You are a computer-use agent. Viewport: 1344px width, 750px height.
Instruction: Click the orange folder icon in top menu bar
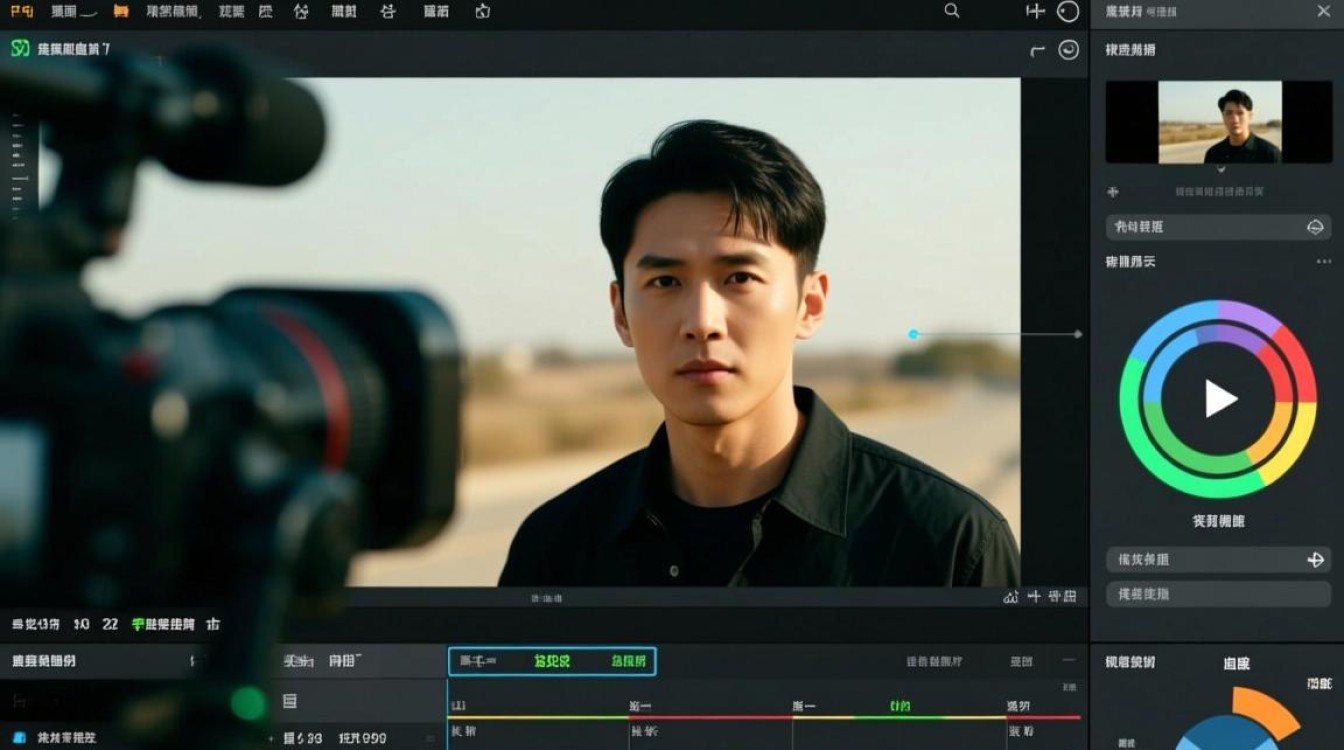coord(121,12)
